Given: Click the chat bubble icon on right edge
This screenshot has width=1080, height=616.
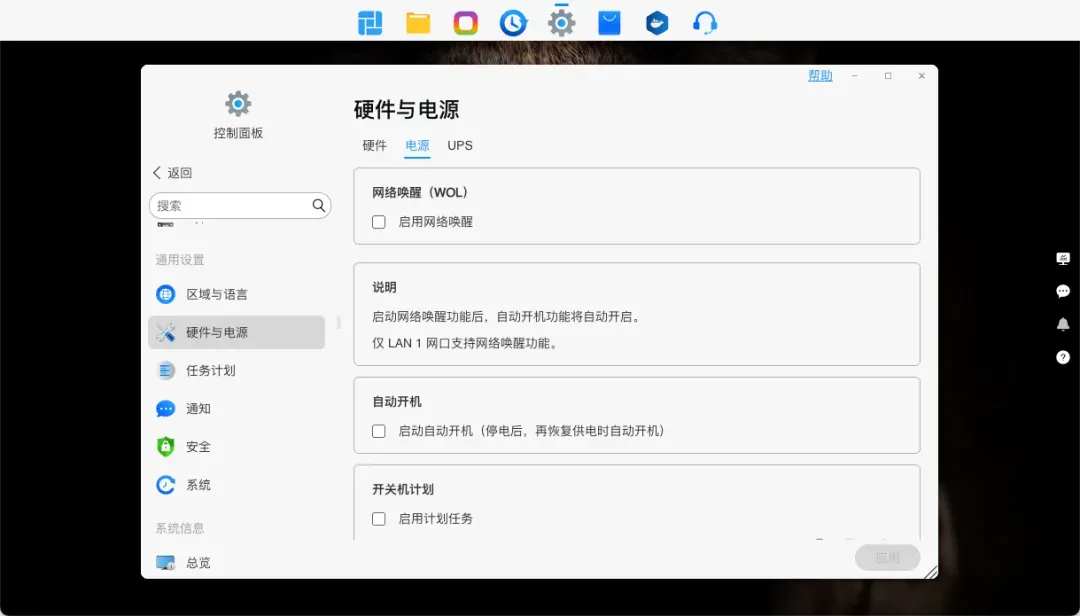Looking at the screenshot, I should coord(1063,291).
